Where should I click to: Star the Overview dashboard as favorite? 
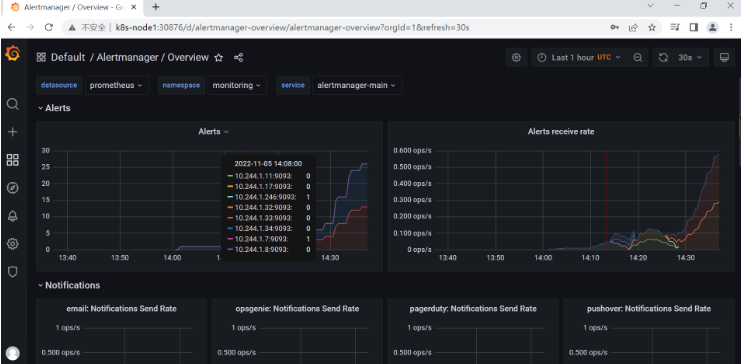218,58
